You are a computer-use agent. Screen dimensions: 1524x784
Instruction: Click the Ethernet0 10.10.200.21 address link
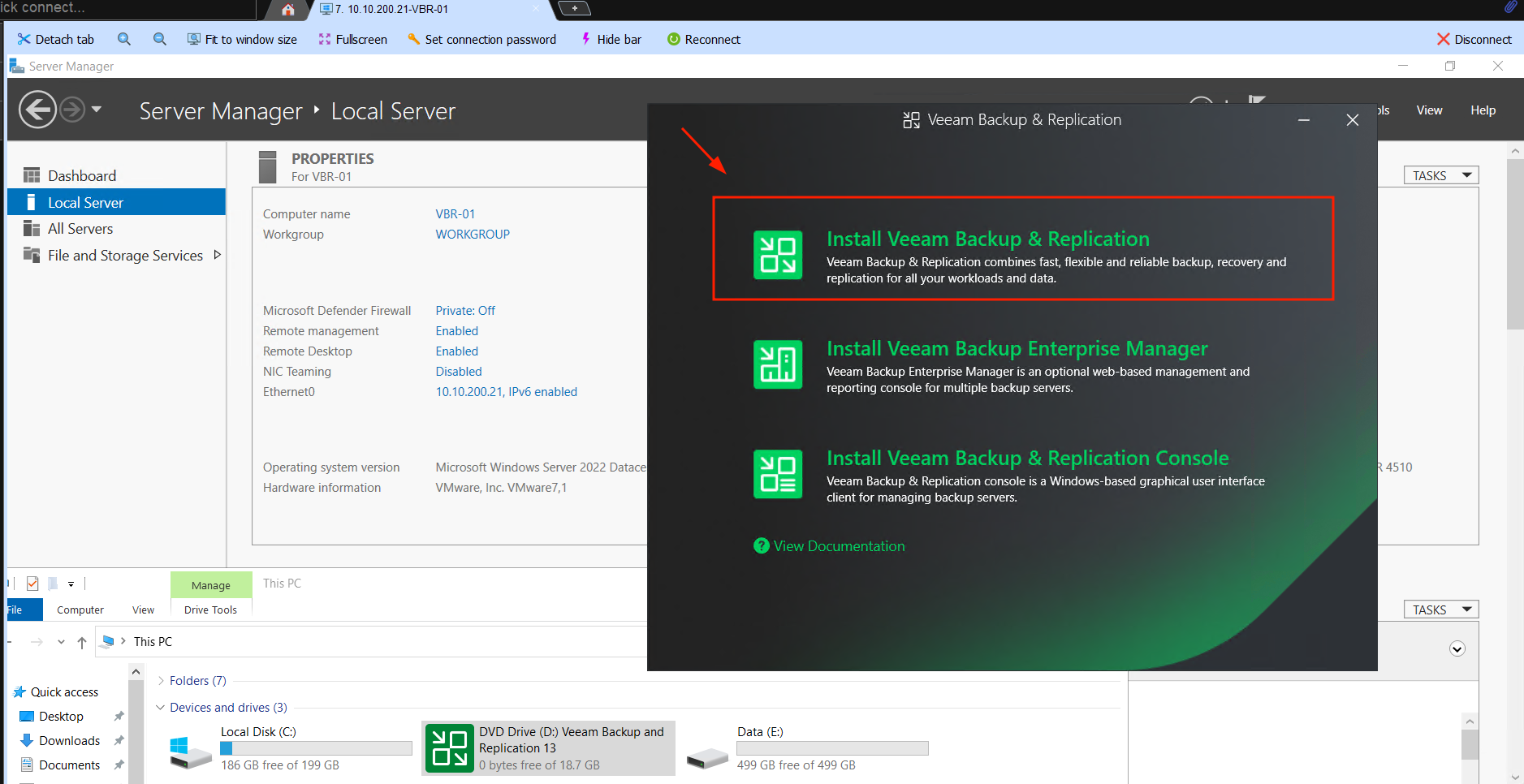(507, 392)
